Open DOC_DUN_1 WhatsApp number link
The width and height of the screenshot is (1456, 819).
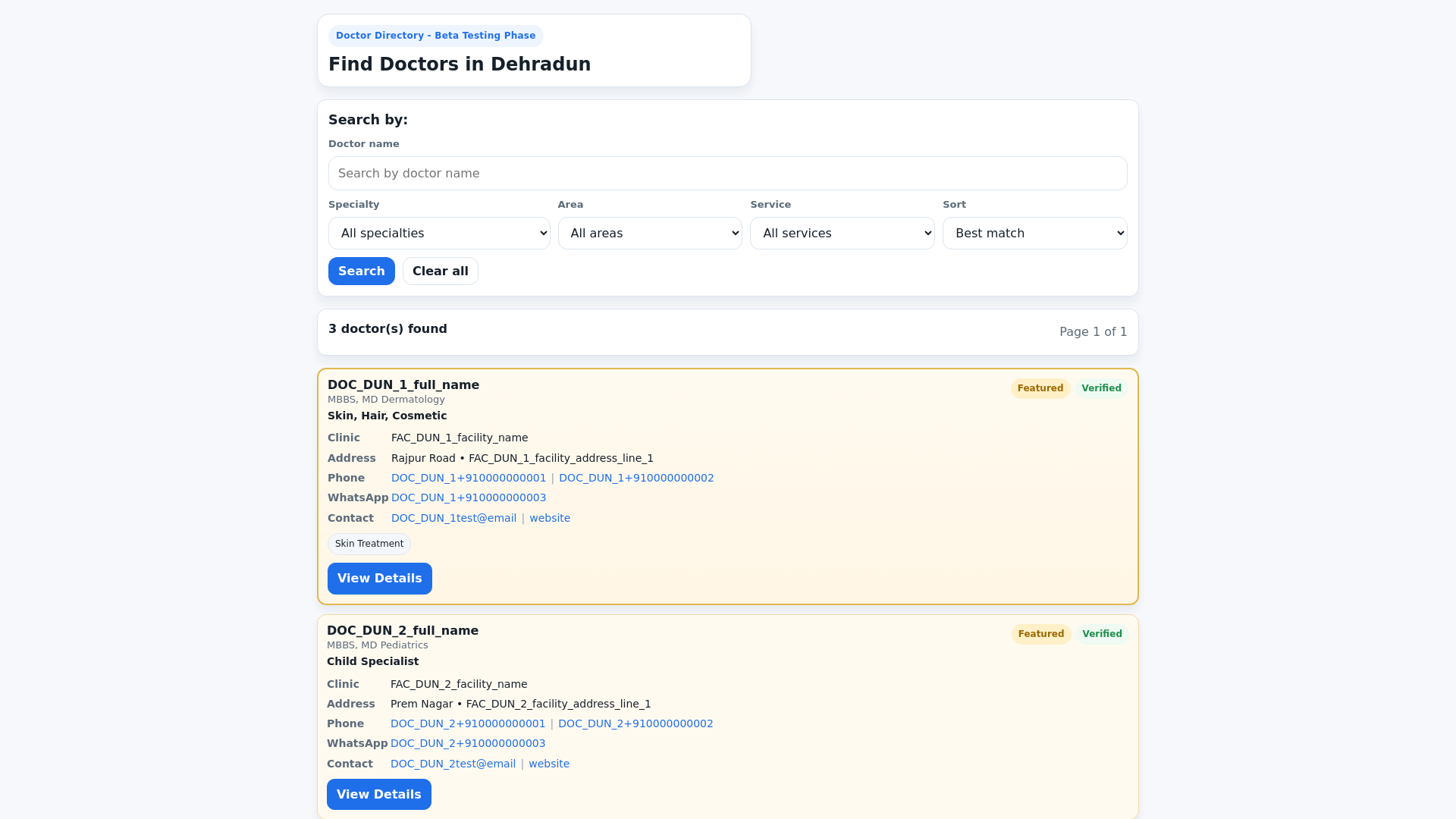(468, 498)
